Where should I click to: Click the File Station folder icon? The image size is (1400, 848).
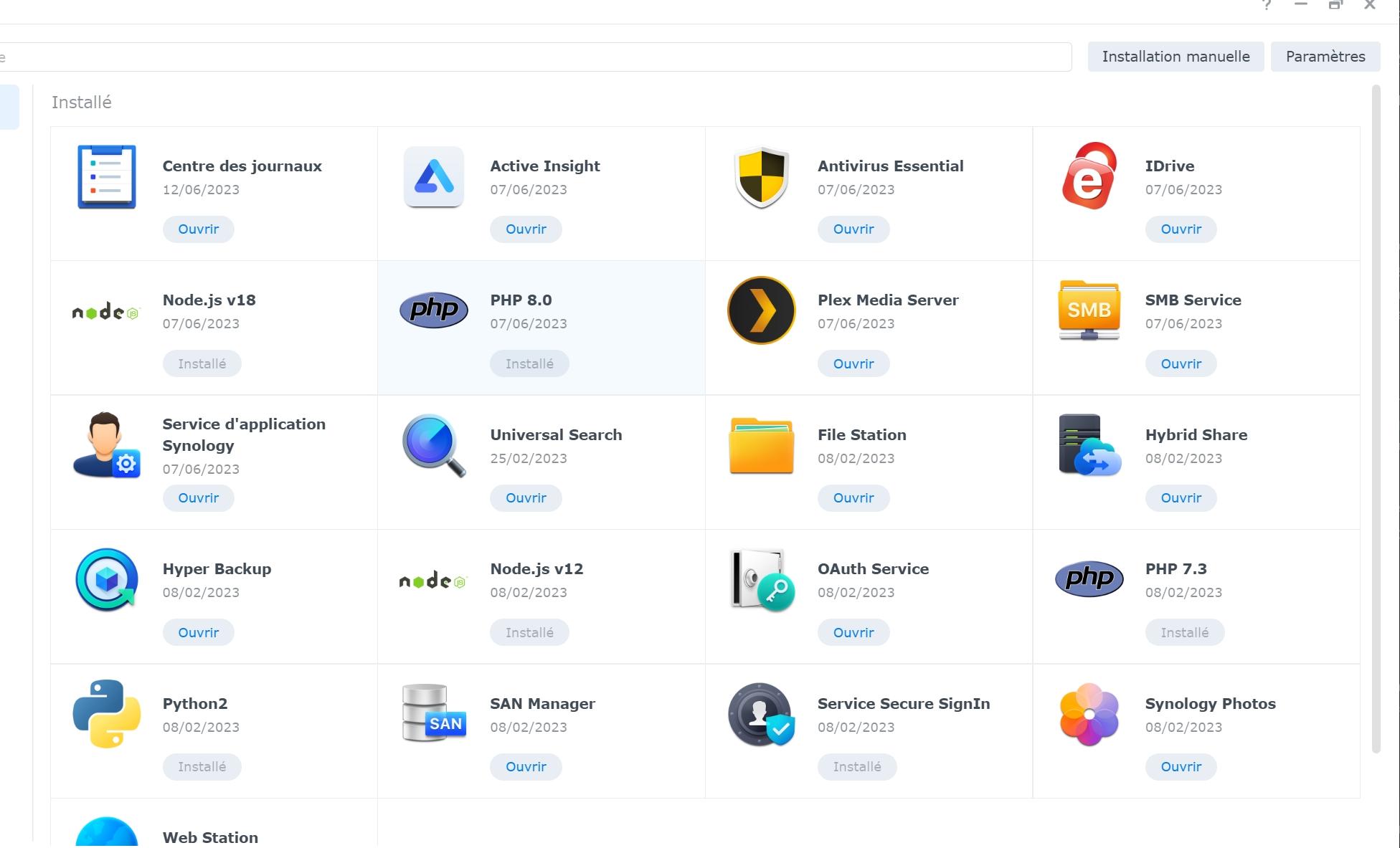[x=761, y=445]
